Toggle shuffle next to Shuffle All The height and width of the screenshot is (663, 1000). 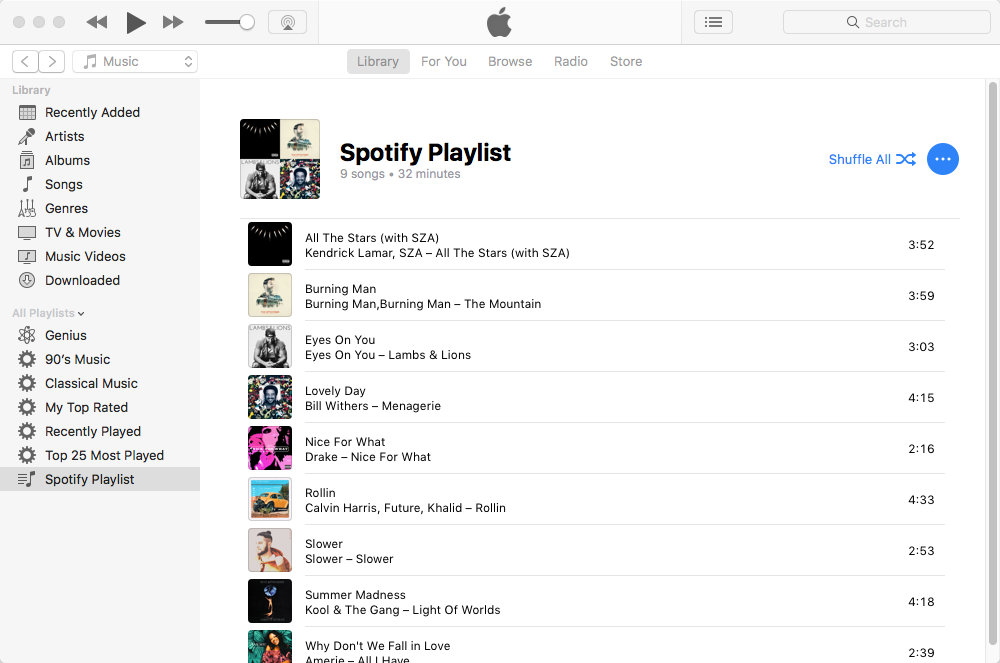tap(906, 158)
